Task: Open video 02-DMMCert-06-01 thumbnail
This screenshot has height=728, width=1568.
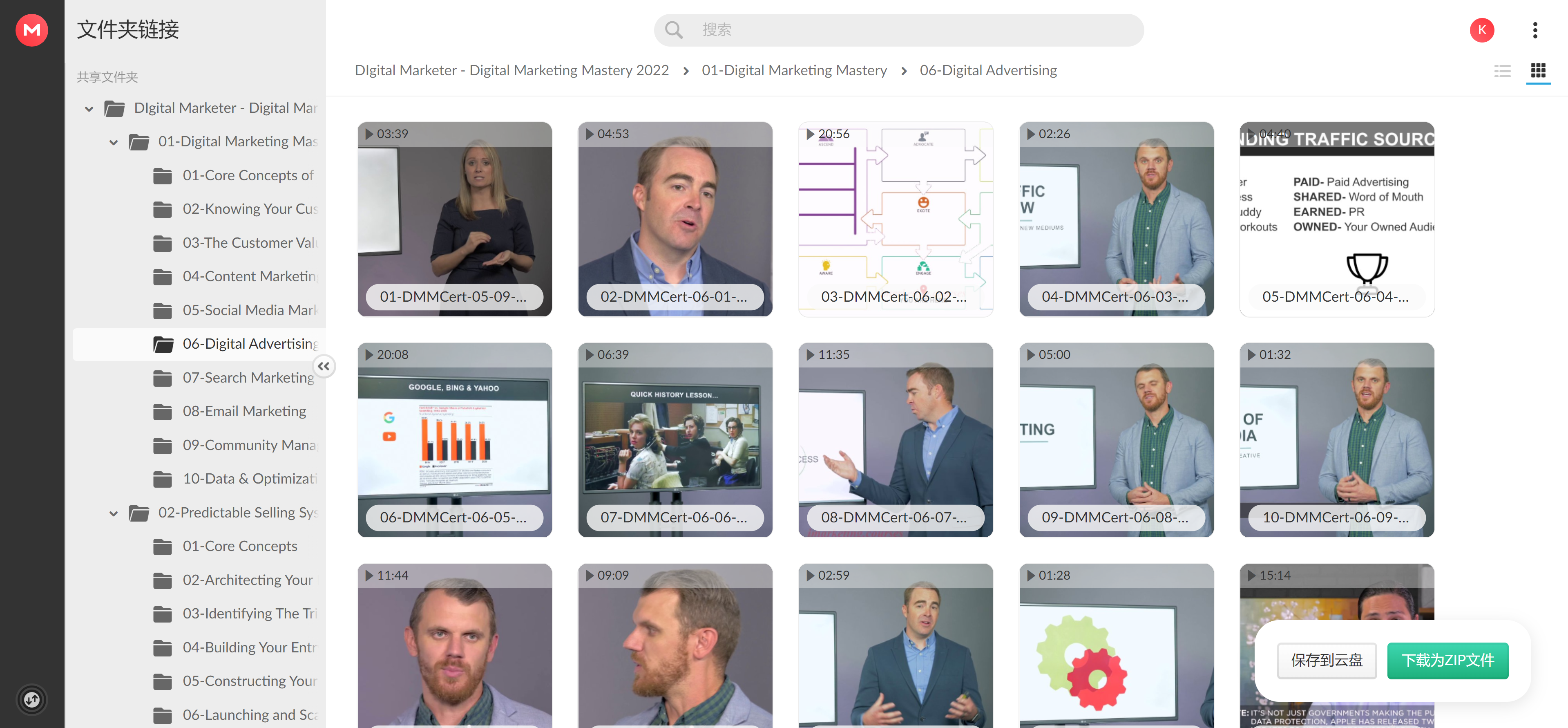Action: pos(675,220)
